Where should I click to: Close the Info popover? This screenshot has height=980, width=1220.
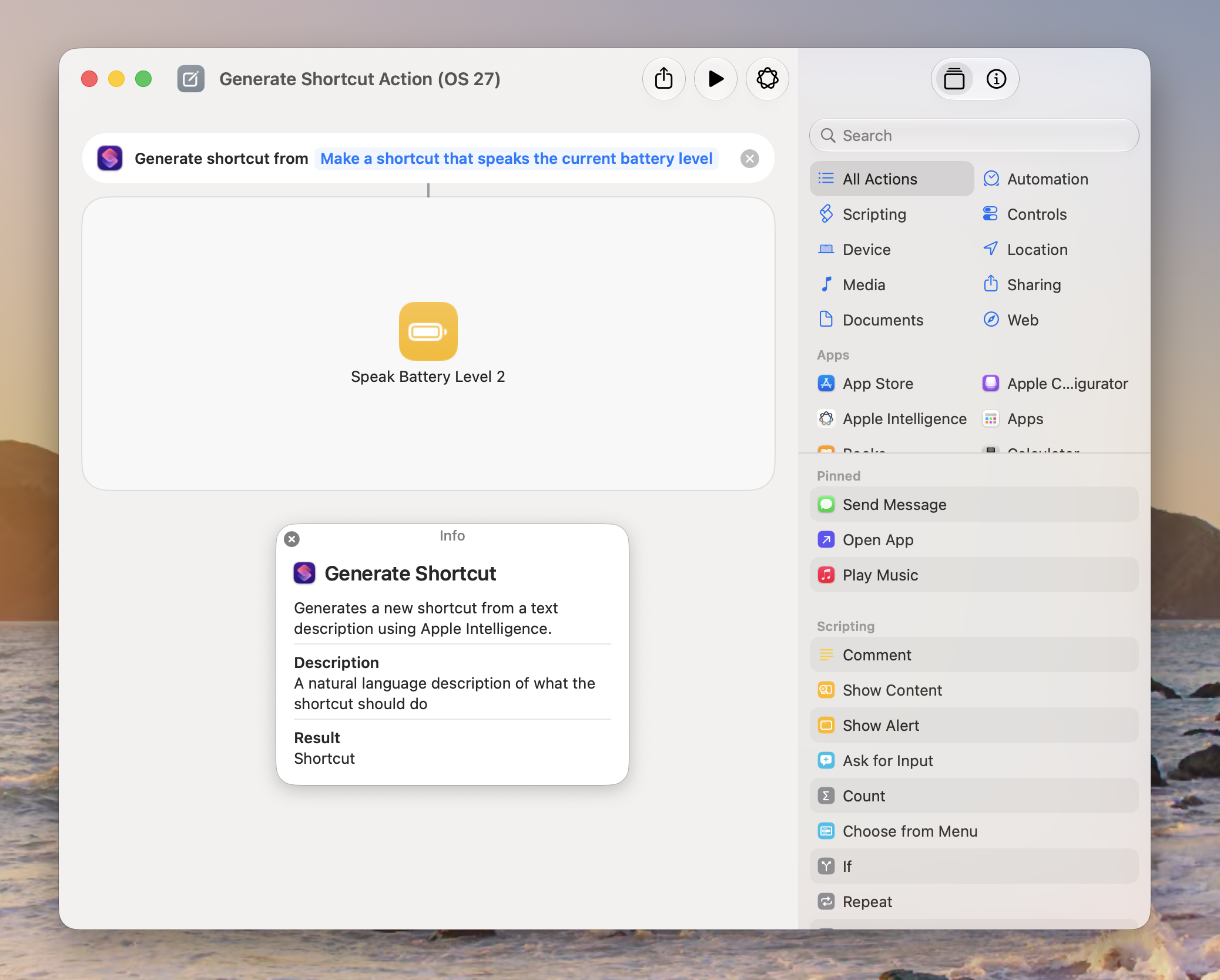point(291,539)
